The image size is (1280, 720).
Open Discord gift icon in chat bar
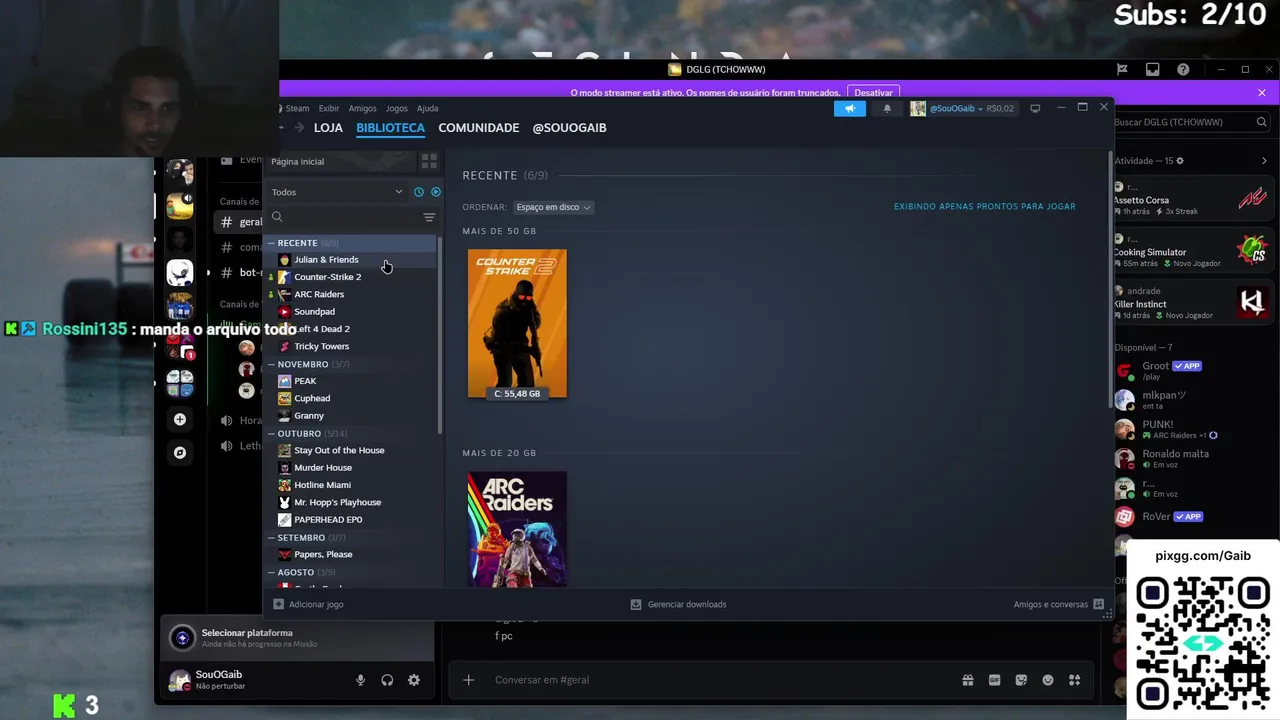(x=968, y=680)
